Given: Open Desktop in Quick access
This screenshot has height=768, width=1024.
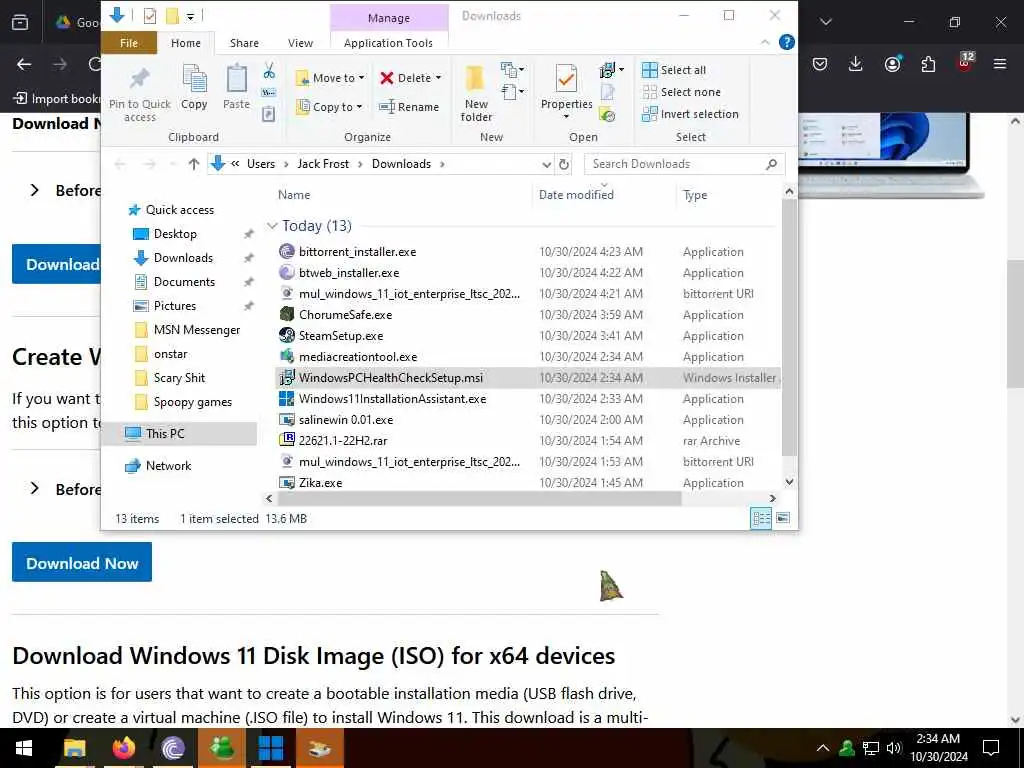Looking at the screenshot, I should tap(175, 234).
